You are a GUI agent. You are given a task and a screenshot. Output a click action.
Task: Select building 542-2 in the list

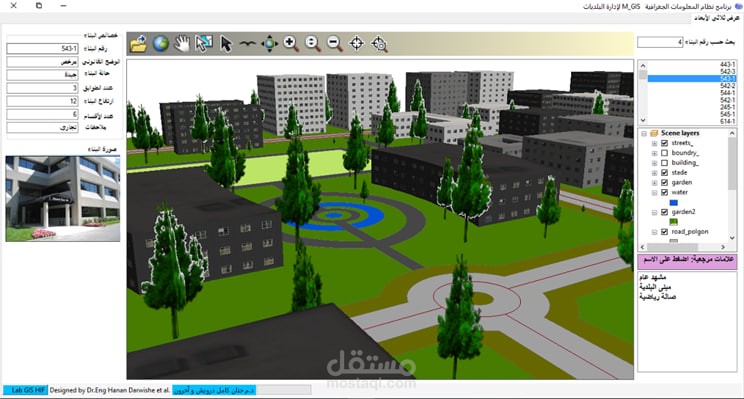(691, 85)
